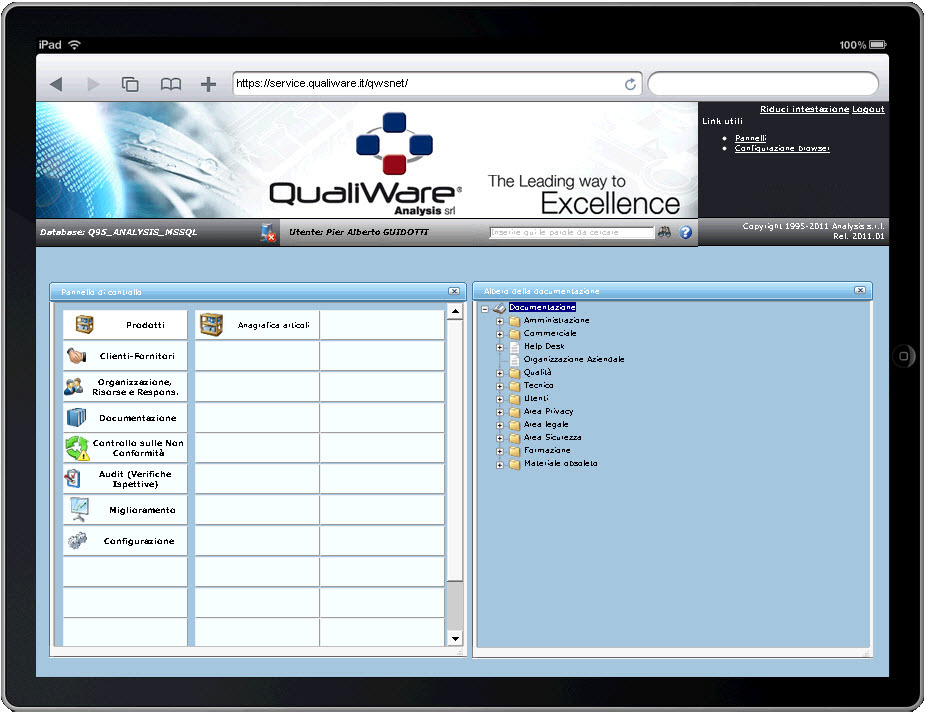Click the Anagrafica articoli shelf icon

(211, 325)
